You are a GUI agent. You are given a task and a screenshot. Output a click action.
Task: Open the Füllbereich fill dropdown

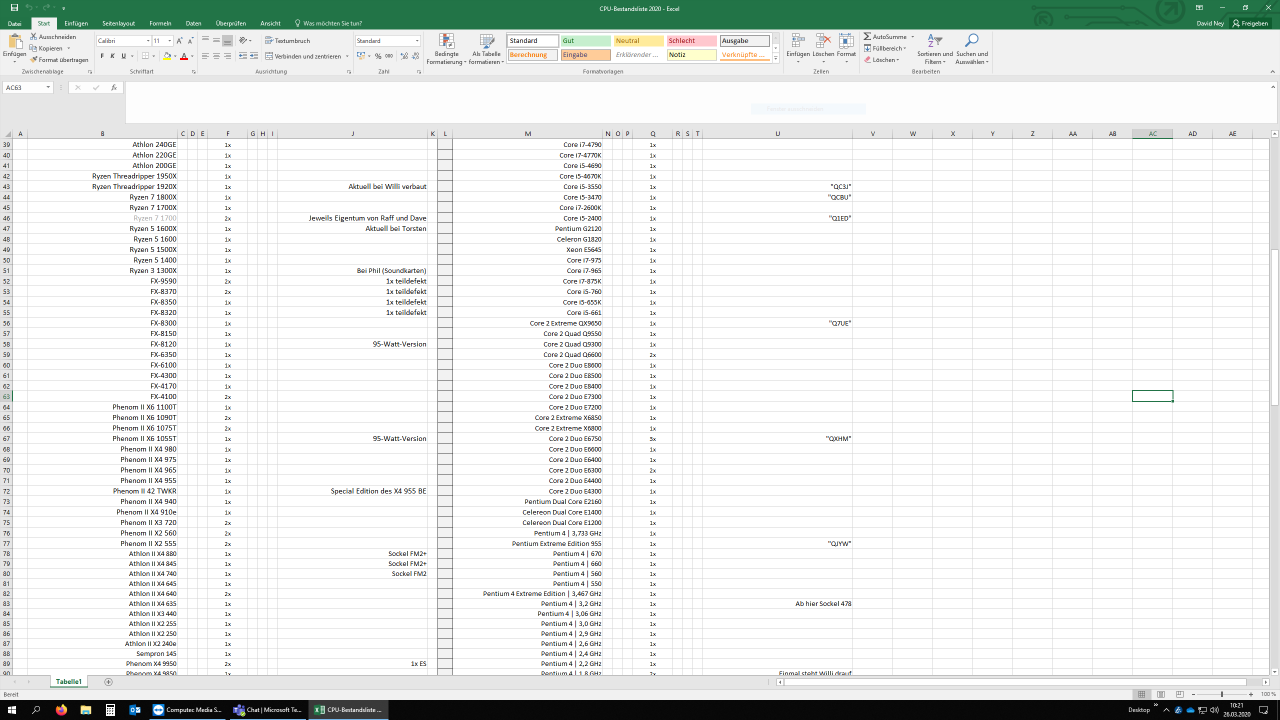click(886, 48)
